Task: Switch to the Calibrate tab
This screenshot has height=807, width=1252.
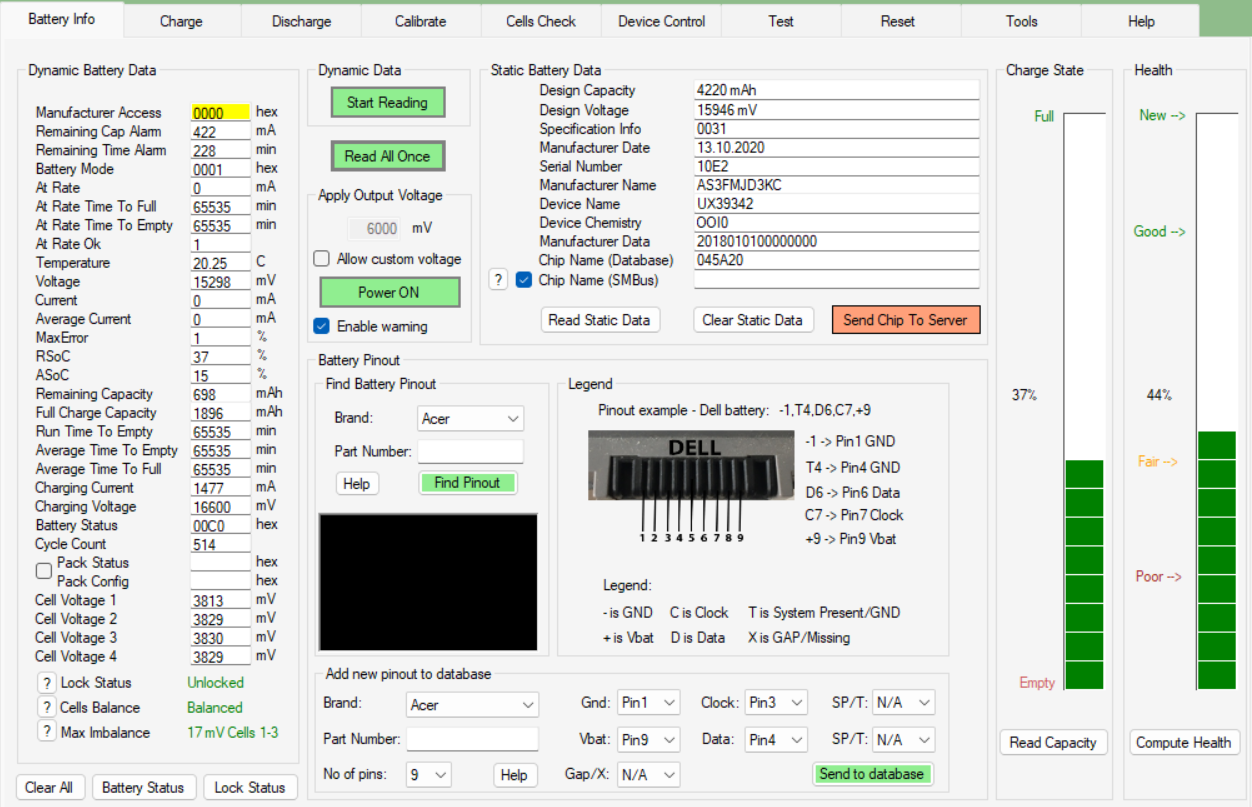Action: click(421, 21)
